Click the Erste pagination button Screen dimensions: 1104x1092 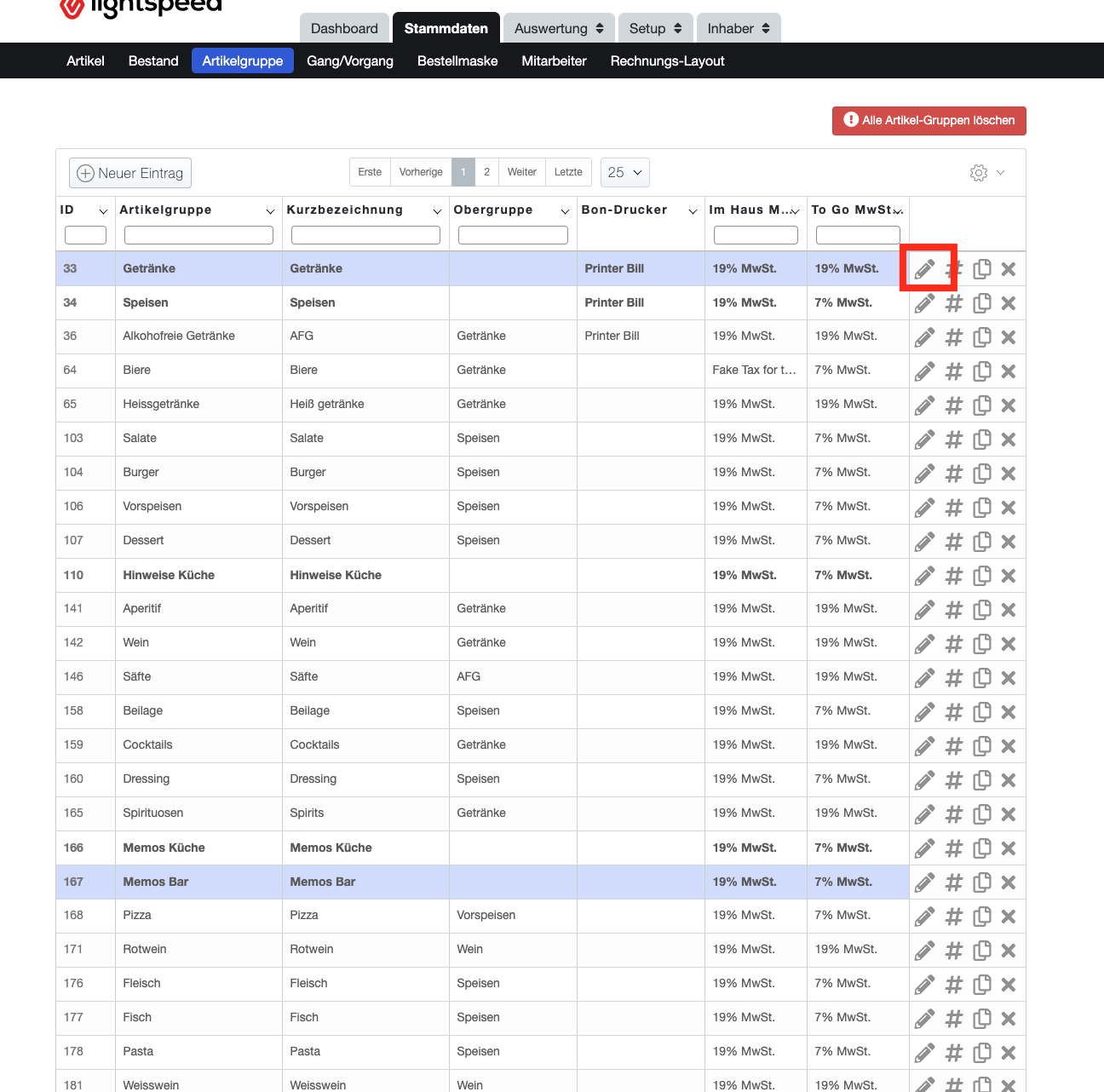pyautogui.click(x=370, y=172)
